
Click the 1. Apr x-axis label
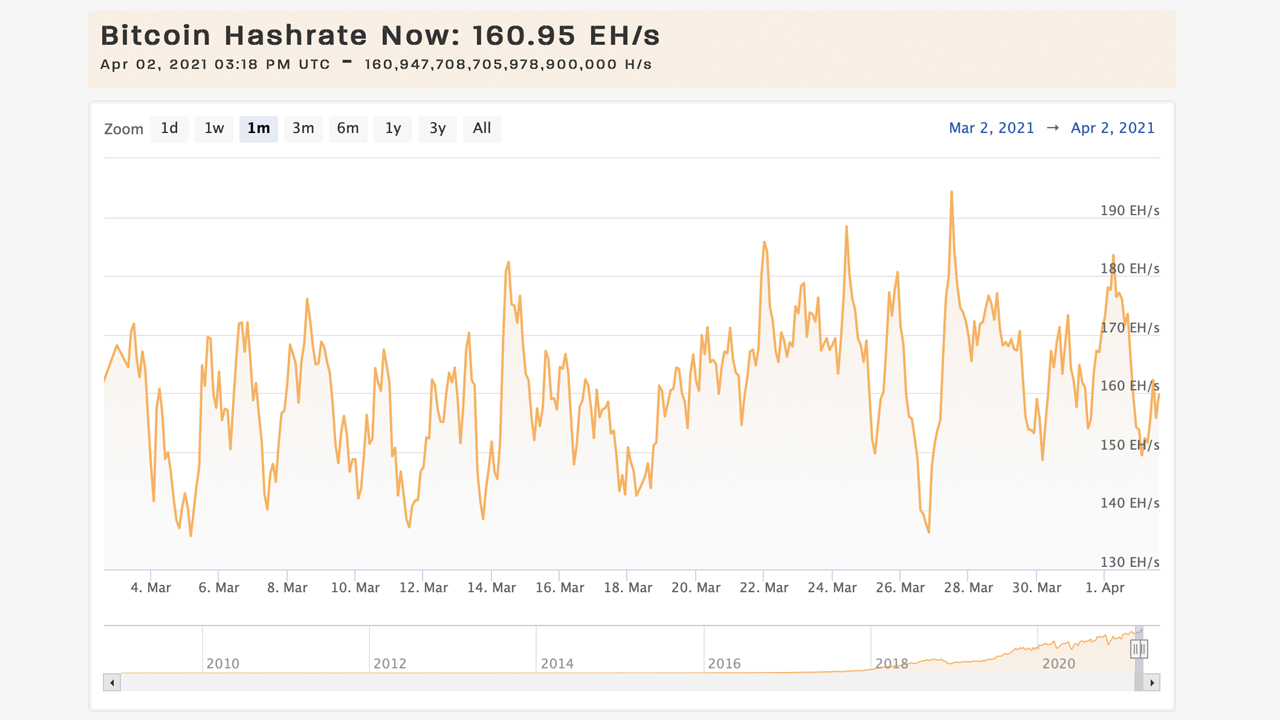[1104, 588]
